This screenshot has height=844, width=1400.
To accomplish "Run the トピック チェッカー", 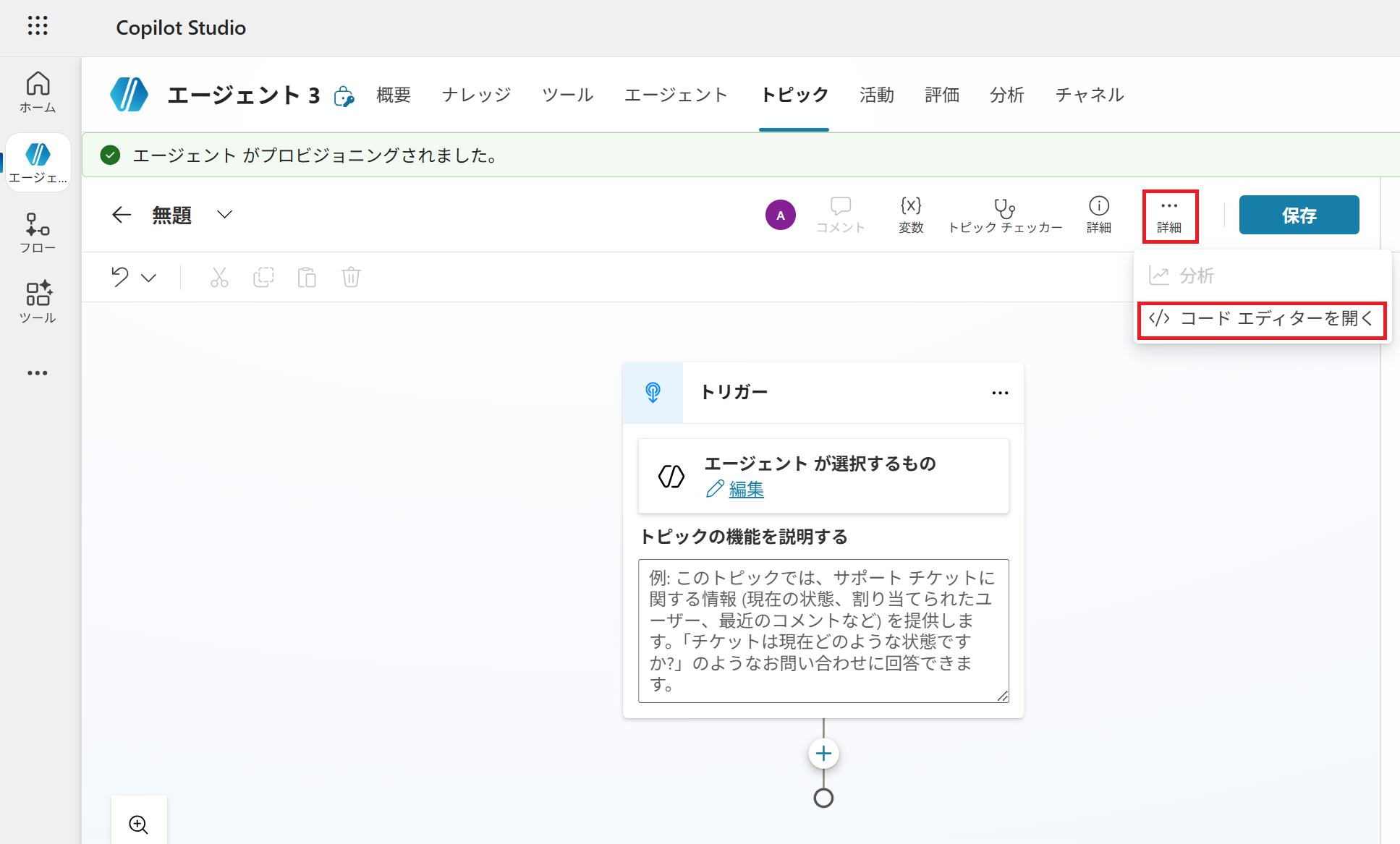I will [1005, 215].
